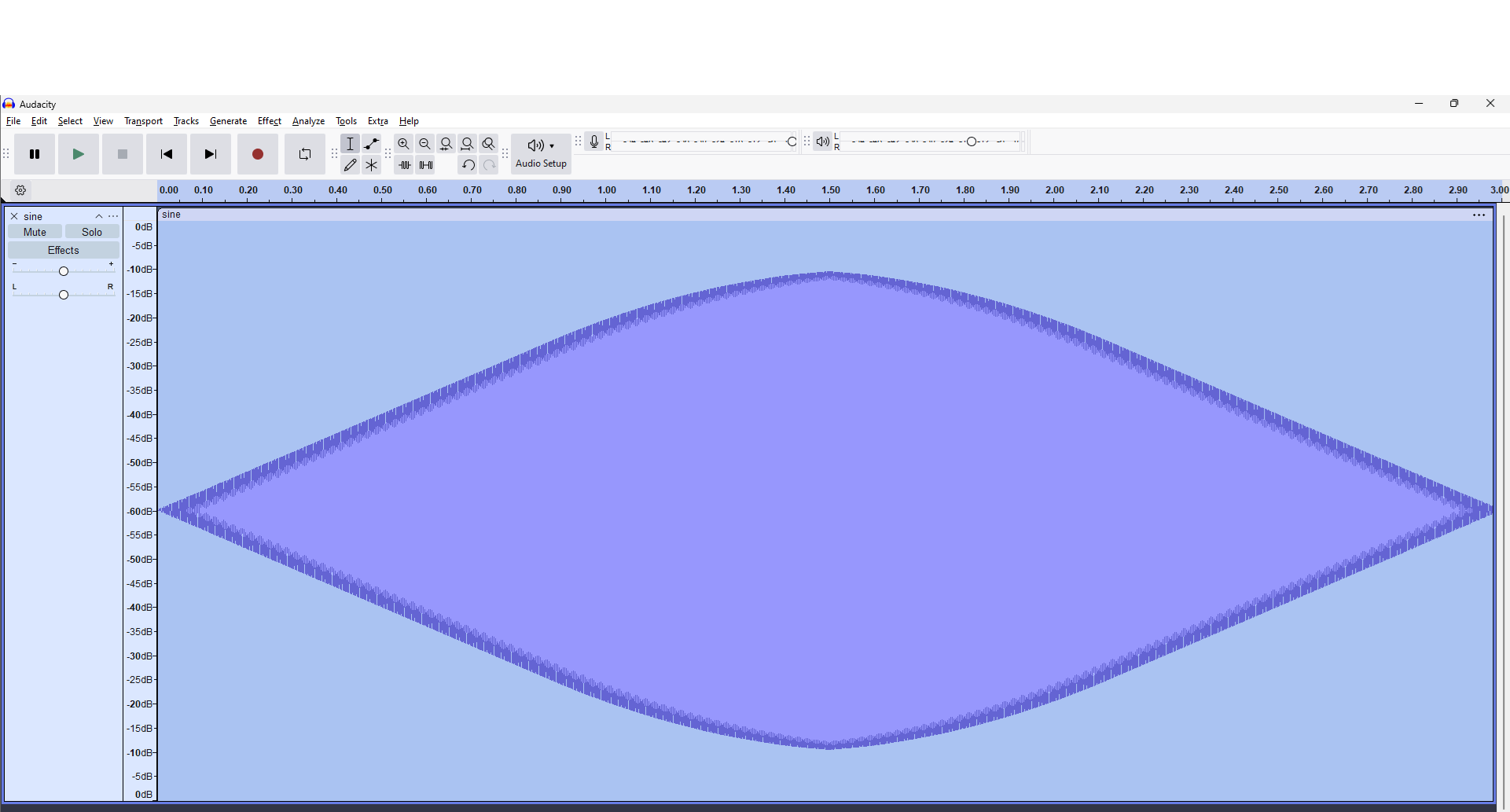1510x812 pixels.
Task: Switch to the Multi-tool
Action: click(371, 165)
